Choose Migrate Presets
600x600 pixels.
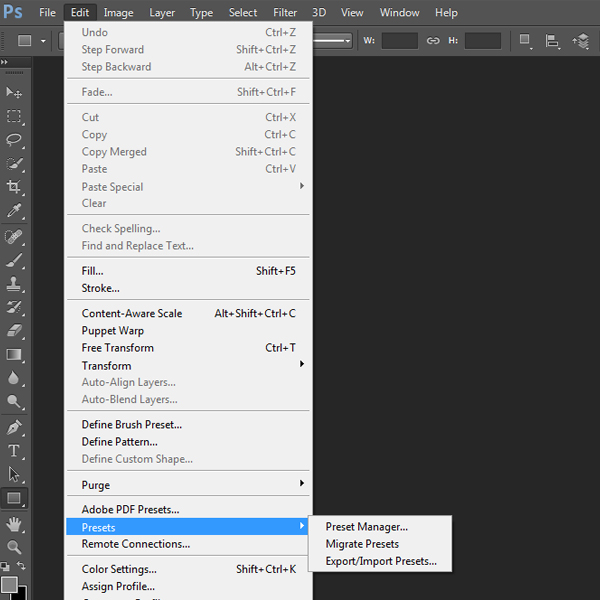pos(380,544)
